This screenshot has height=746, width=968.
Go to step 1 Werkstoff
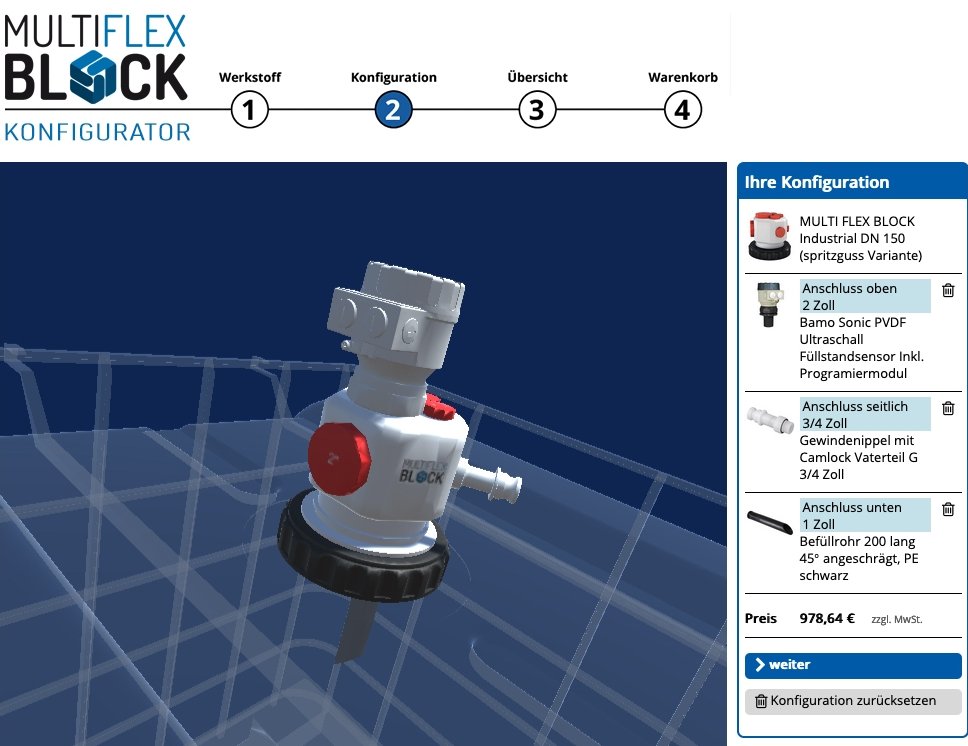click(249, 110)
